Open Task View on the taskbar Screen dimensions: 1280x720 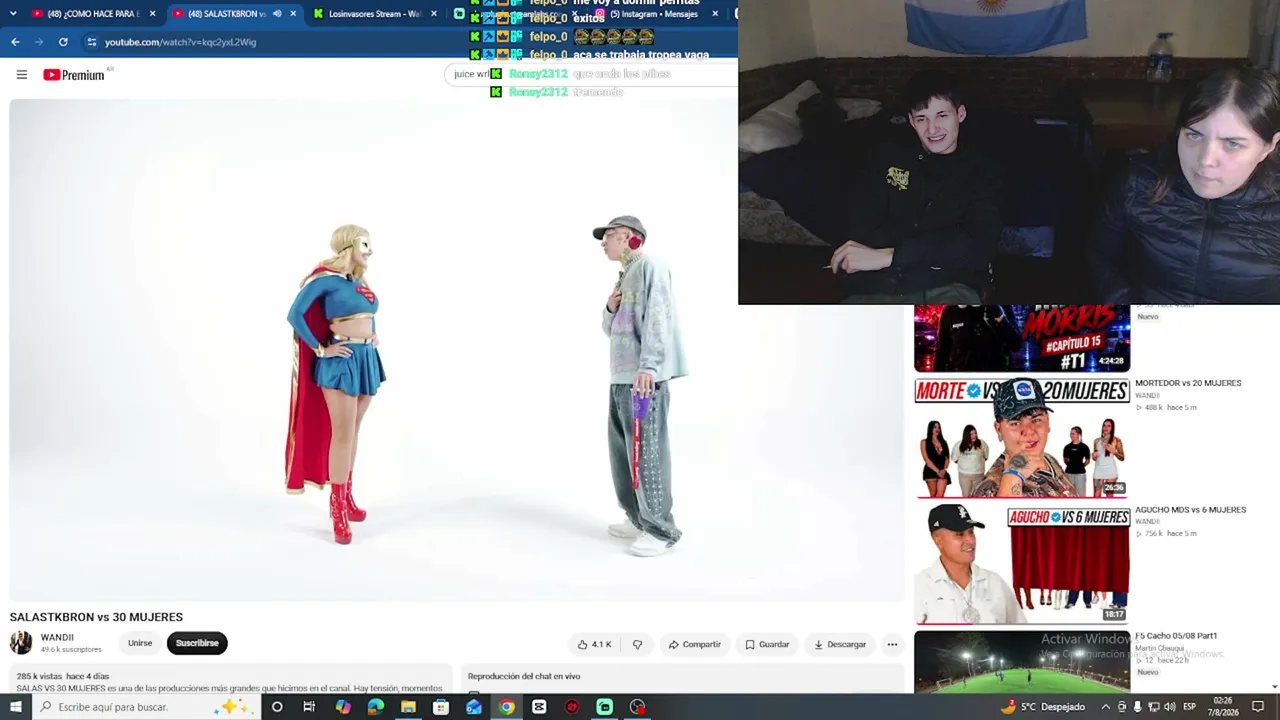coord(309,707)
